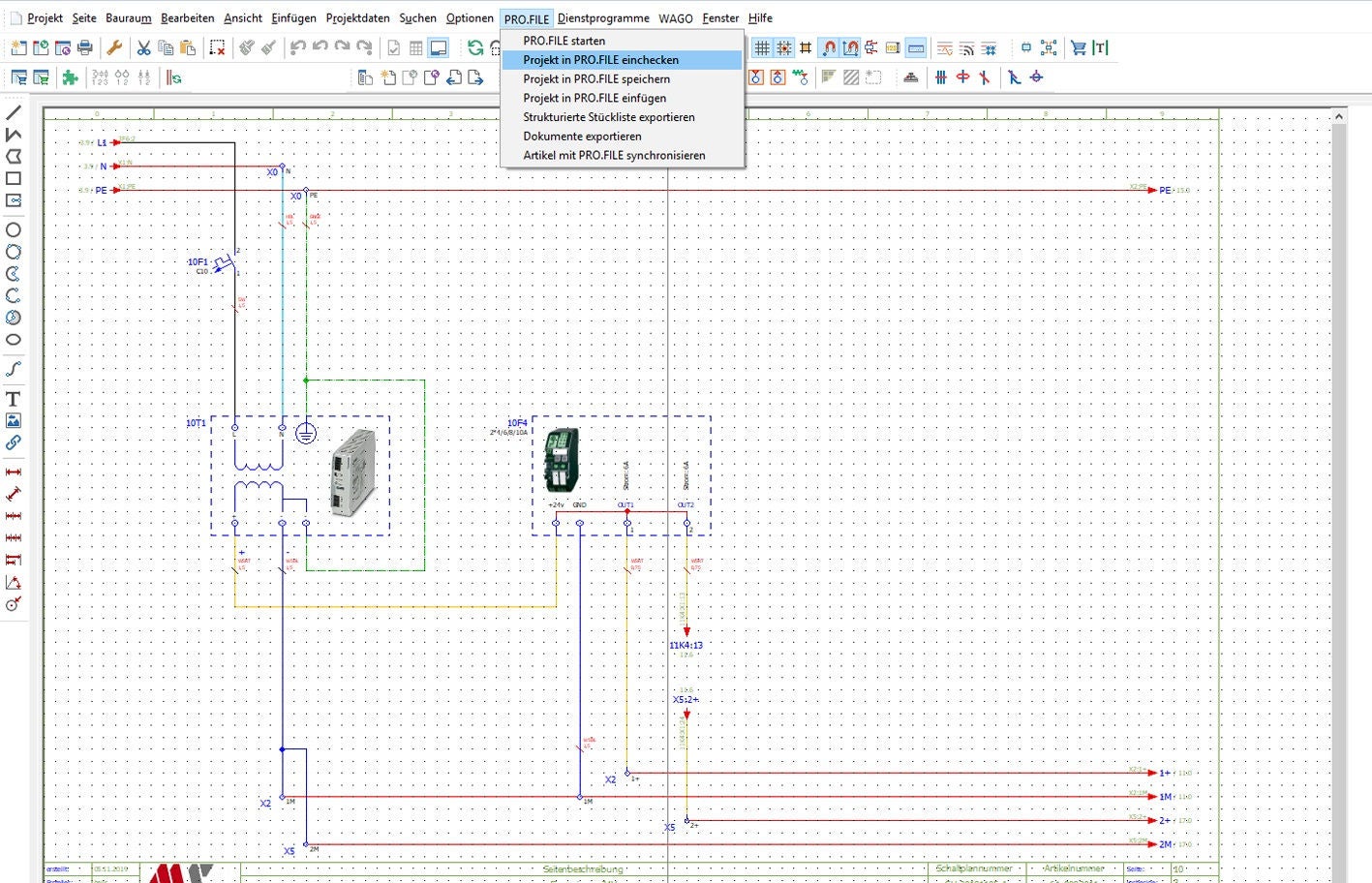Select the Line drawing tool
The width and height of the screenshot is (1372, 883).
14,110
